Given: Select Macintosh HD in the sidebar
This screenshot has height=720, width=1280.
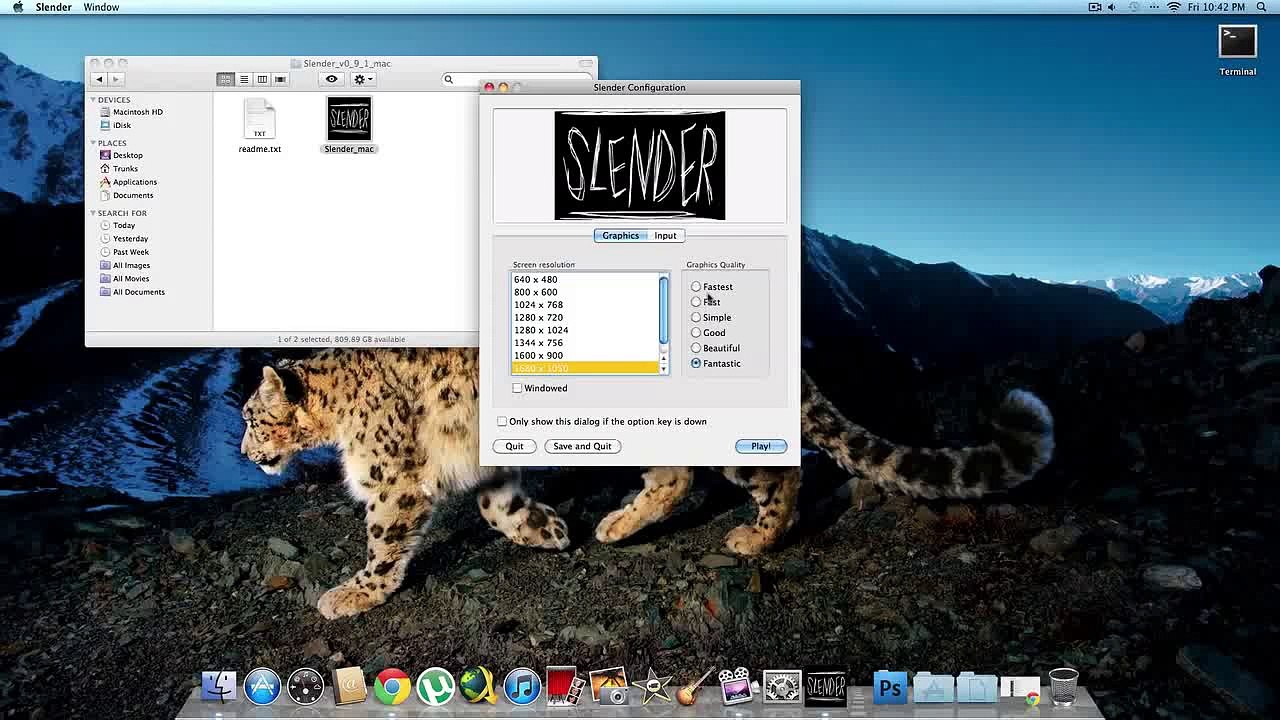Looking at the screenshot, I should pyautogui.click(x=131, y=112).
